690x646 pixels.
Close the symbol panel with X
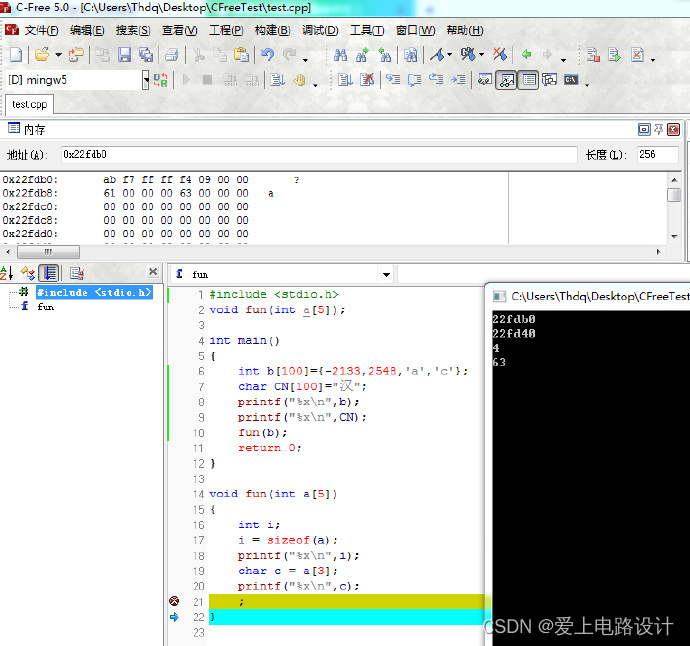(x=153, y=272)
